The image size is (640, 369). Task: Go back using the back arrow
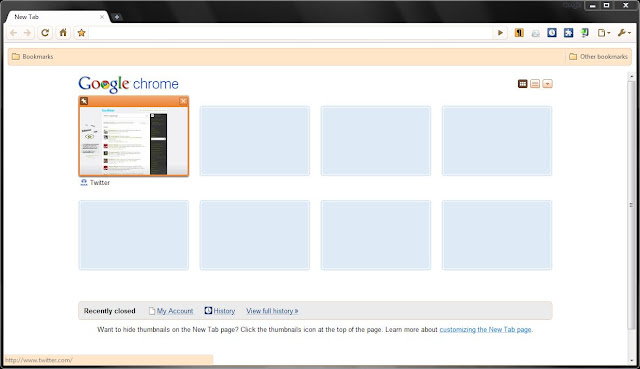click(x=13, y=33)
